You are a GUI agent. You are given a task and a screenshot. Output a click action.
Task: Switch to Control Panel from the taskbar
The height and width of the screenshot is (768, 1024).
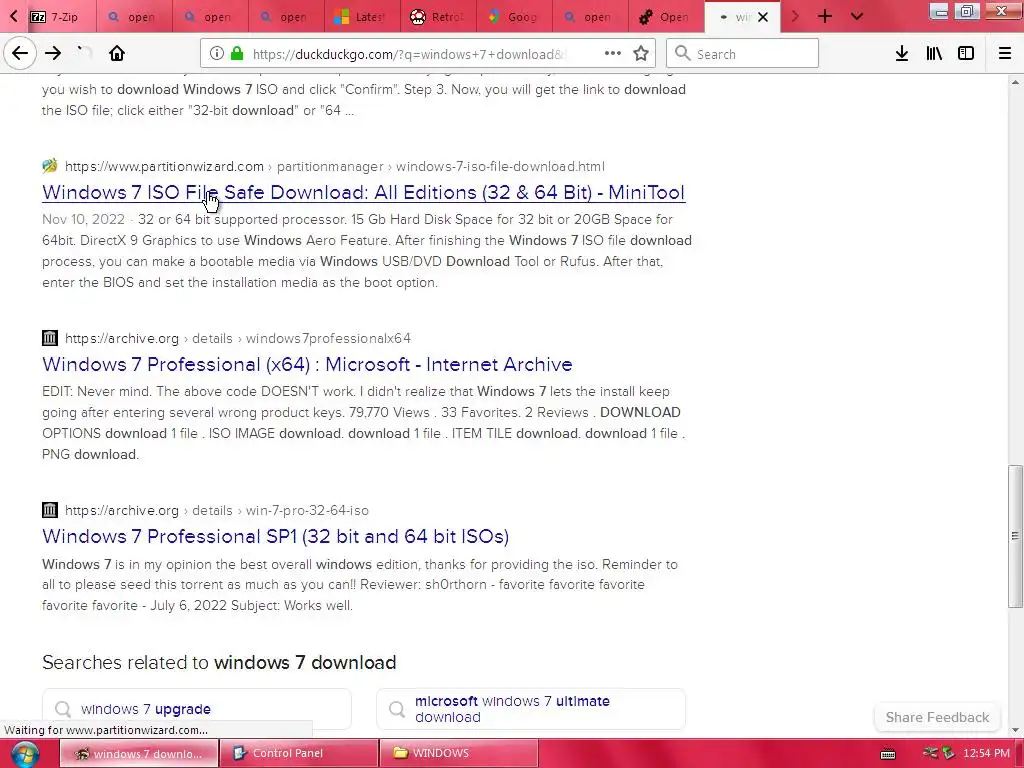[x=299, y=753]
